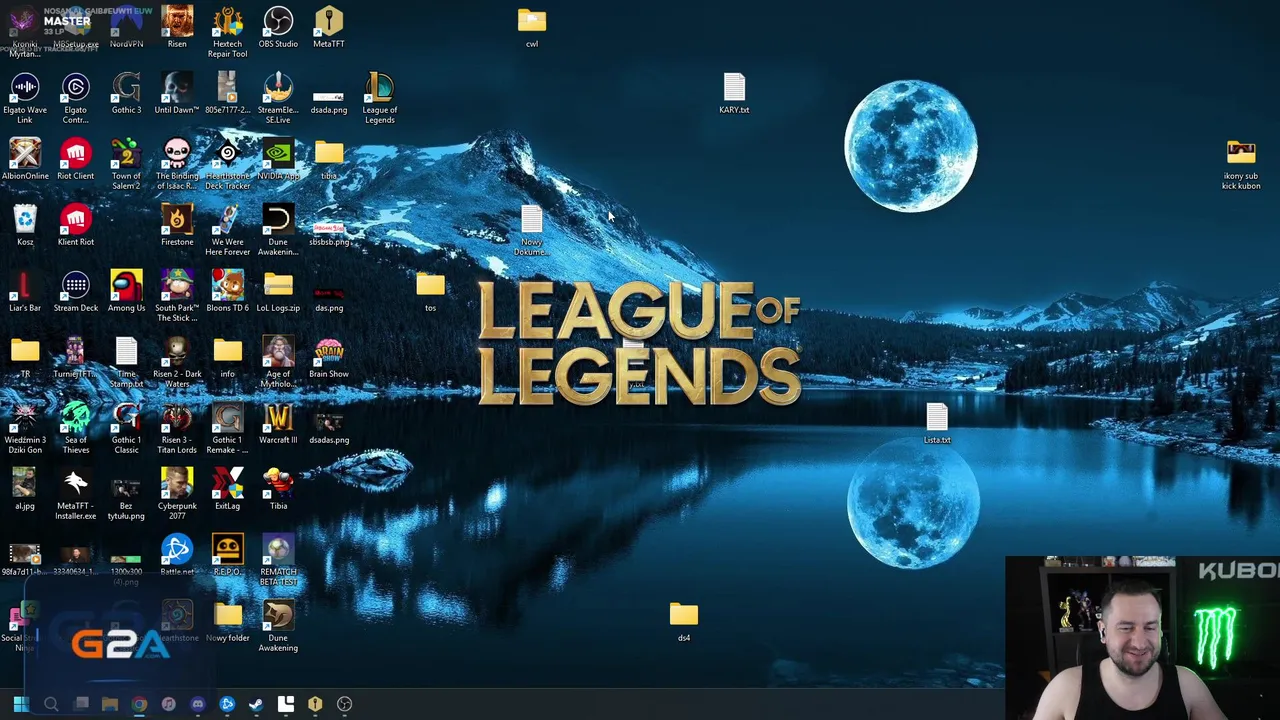
Task: Select the OBS Studio desktop icon
Action: coord(278,28)
